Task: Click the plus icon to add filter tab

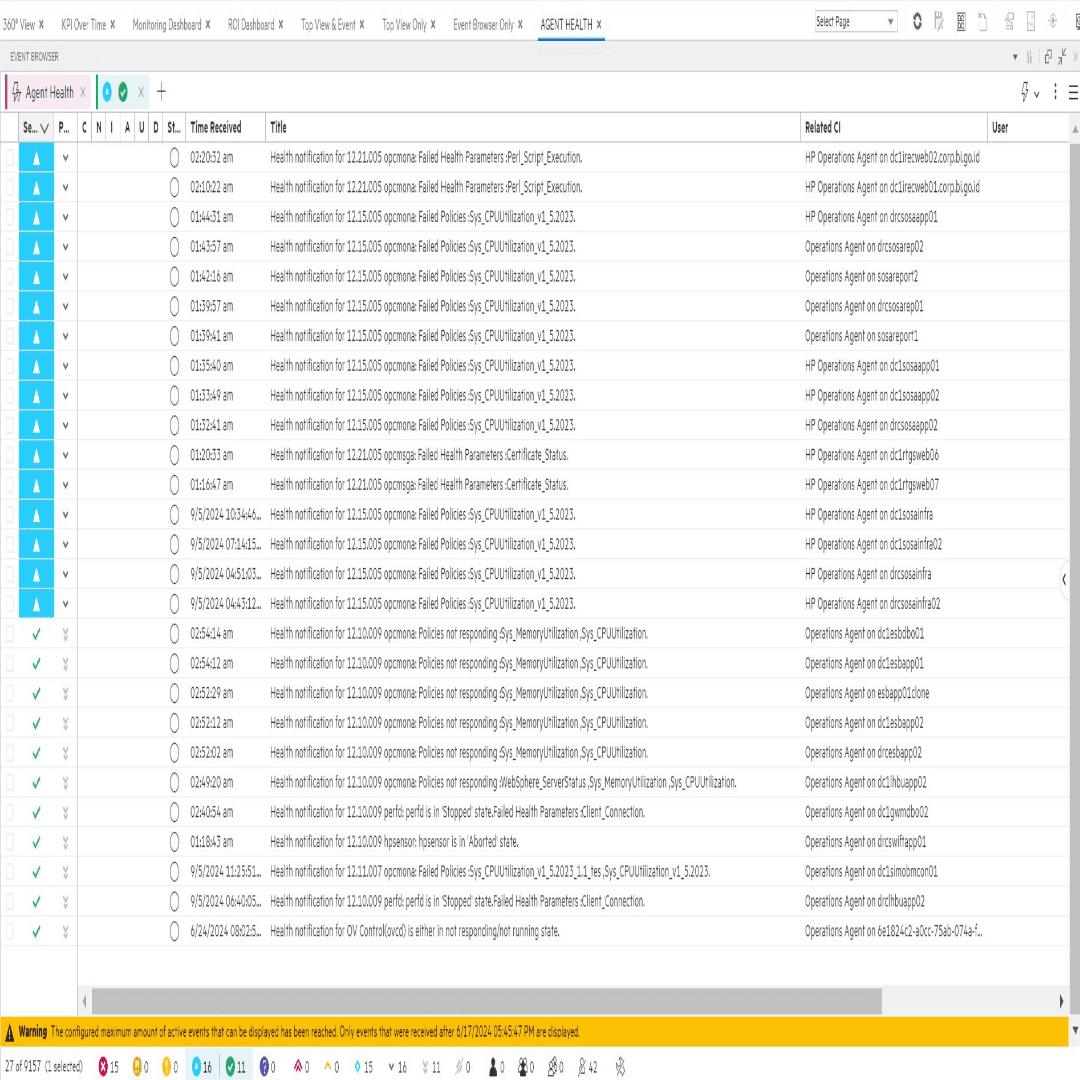Action: click(x=162, y=92)
